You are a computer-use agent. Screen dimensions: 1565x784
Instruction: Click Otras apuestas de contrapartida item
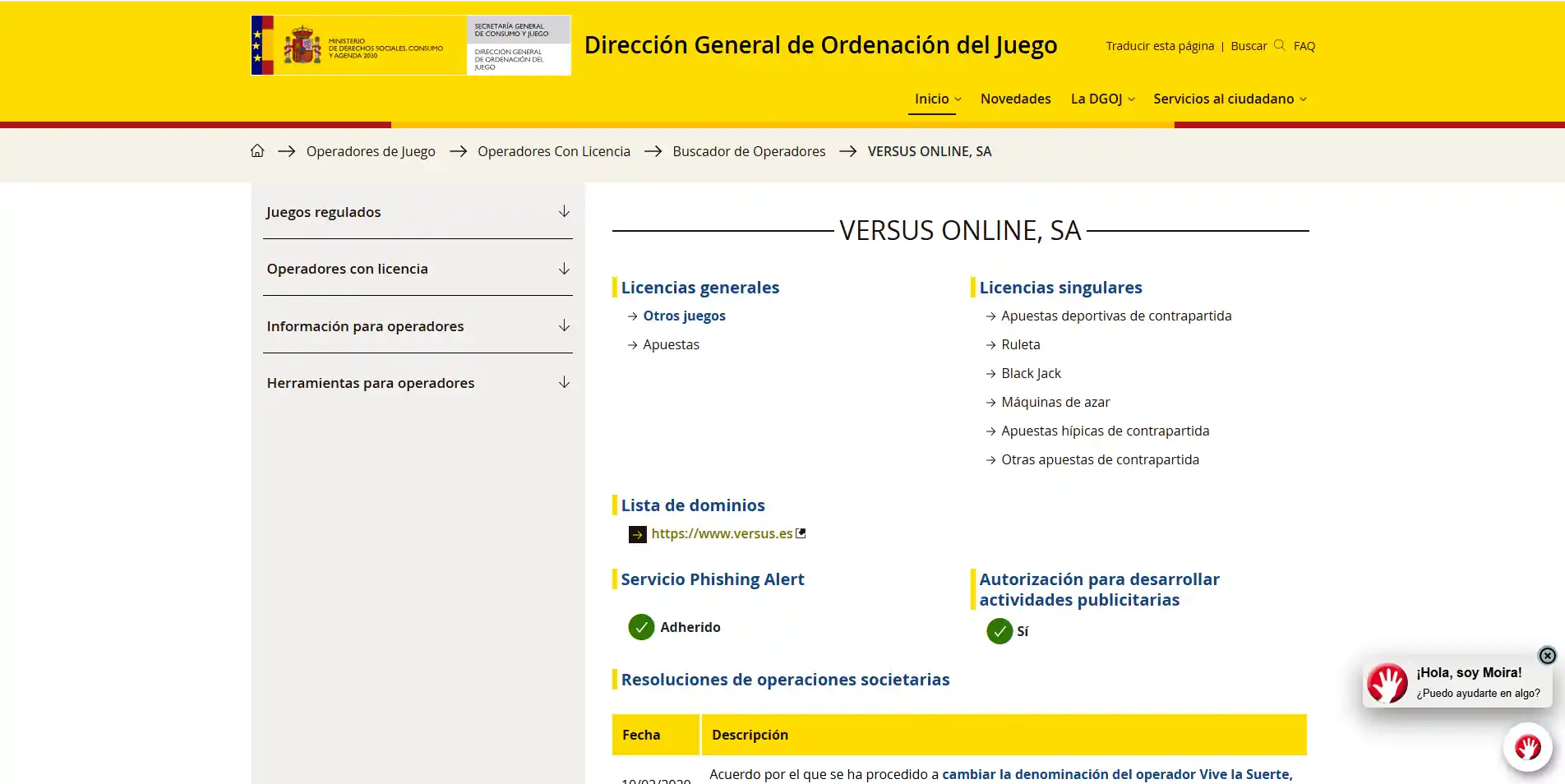pos(1100,459)
